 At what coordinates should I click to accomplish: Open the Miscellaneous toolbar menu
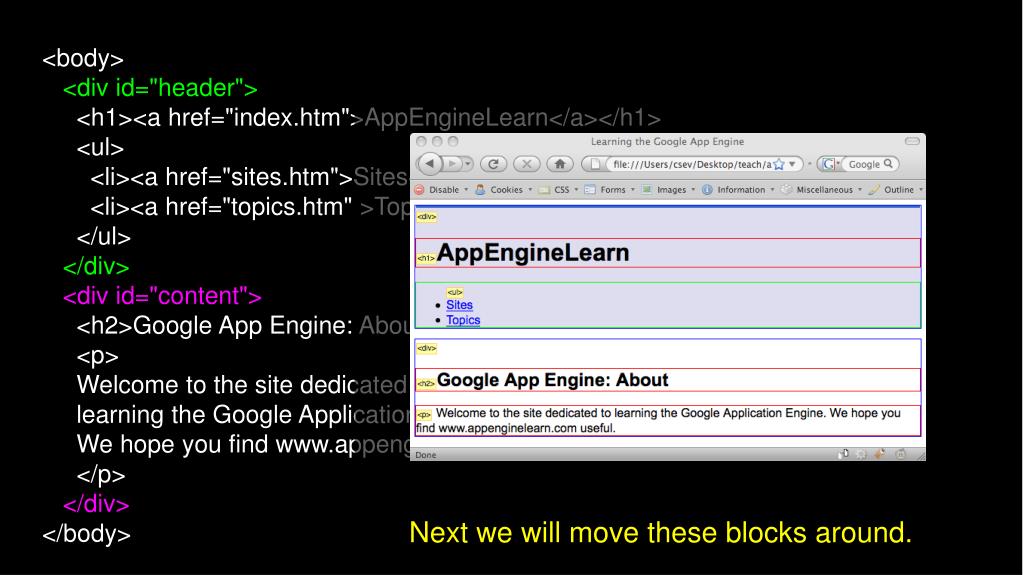[x=824, y=189]
